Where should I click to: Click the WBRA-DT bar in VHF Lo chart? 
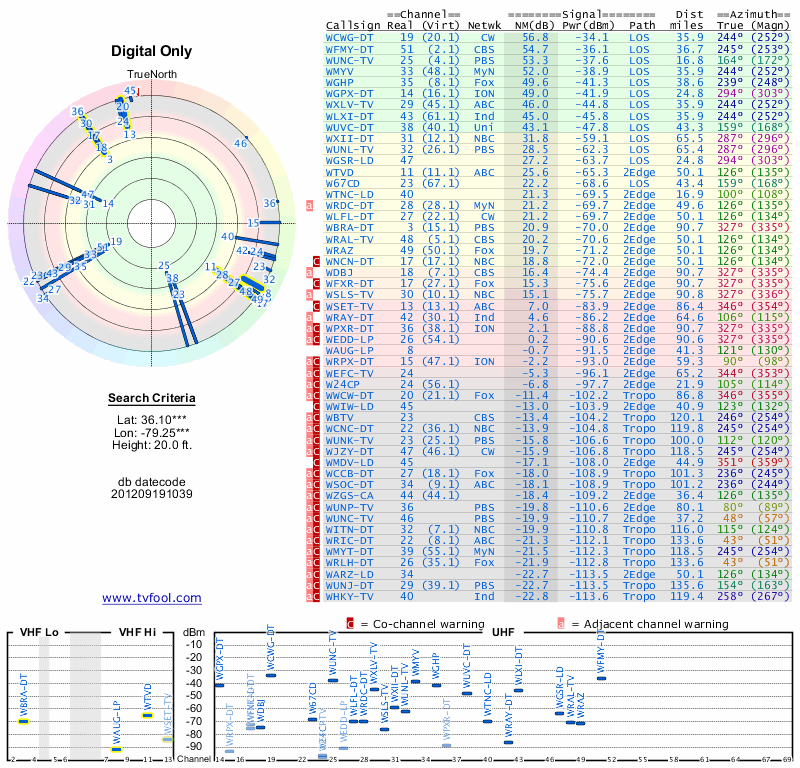click(23, 721)
